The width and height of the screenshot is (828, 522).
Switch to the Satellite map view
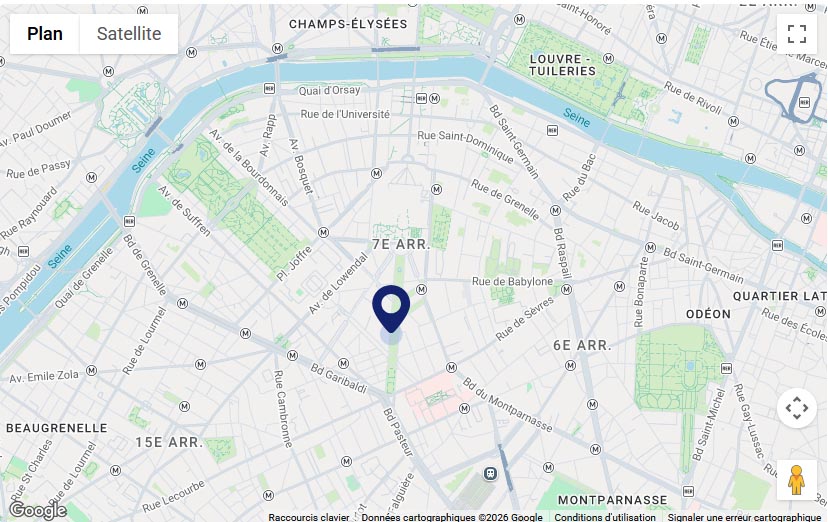coord(129,34)
